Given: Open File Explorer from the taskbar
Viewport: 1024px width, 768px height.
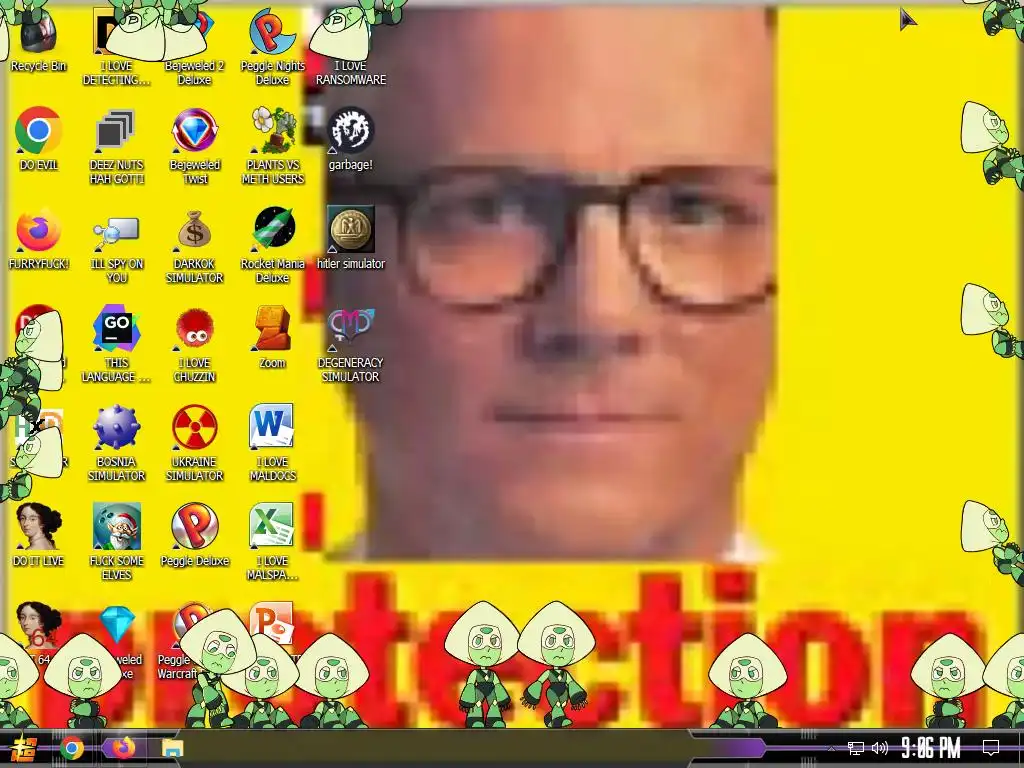Looking at the screenshot, I should pyautogui.click(x=172, y=748).
